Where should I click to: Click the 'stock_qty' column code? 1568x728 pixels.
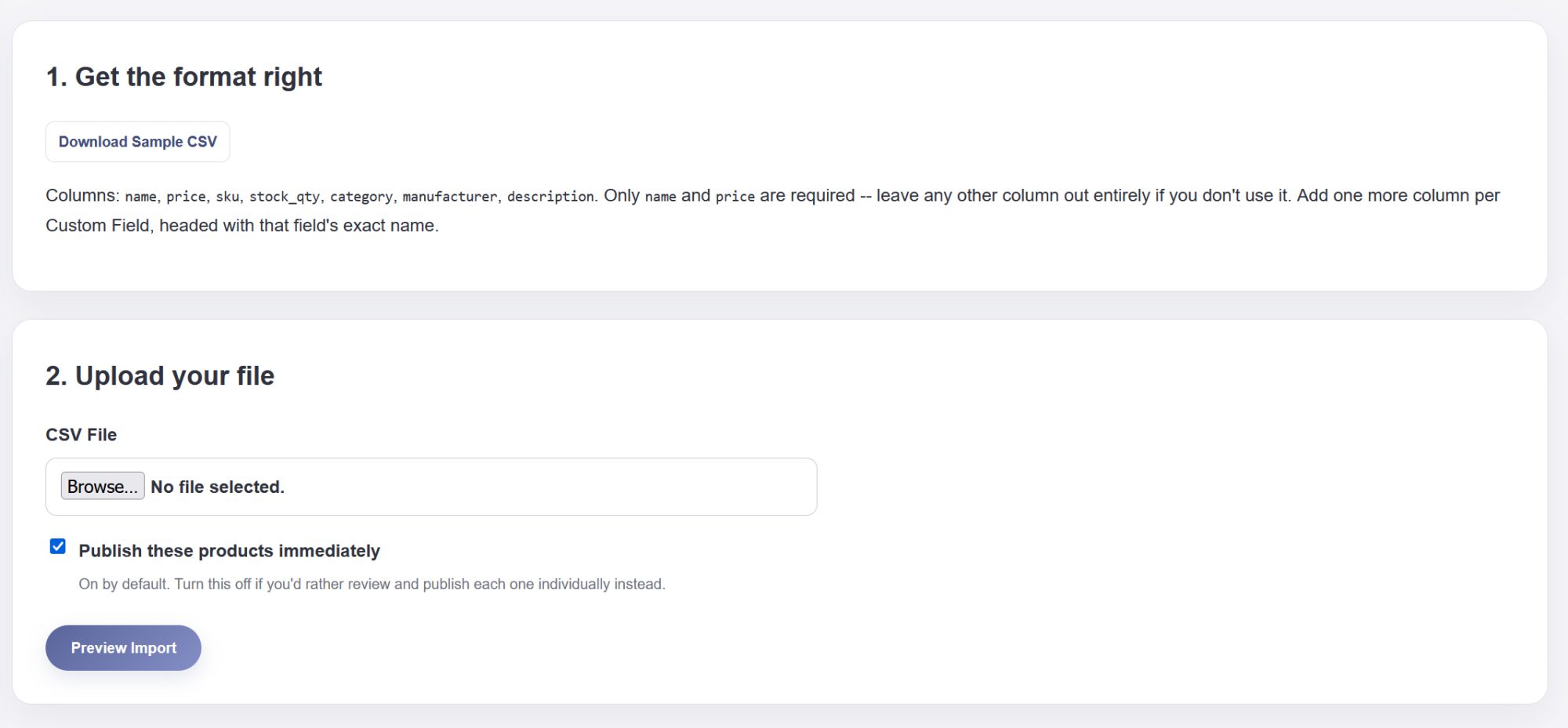pyautogui.click(x=285, y=197)
